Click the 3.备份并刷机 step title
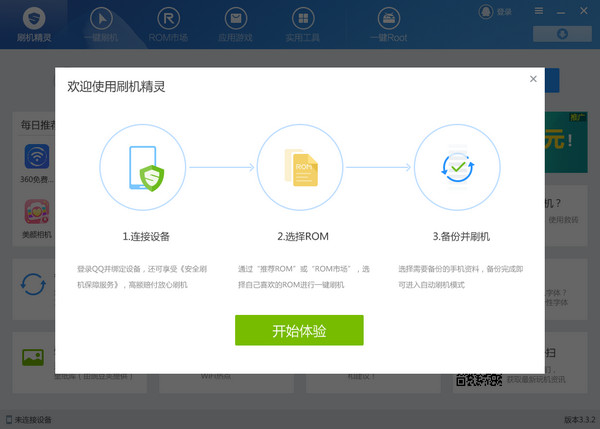The height and width of the screenshot is (429, 600). pyautogui.click(x=461, y=237)
